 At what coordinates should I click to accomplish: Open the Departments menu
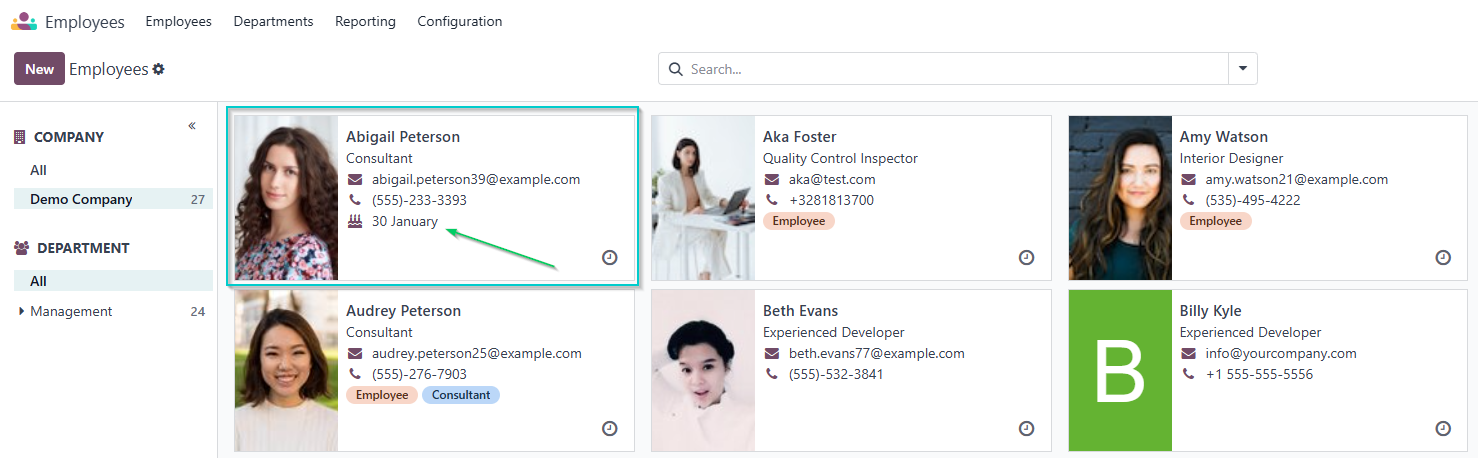(273, 21)
